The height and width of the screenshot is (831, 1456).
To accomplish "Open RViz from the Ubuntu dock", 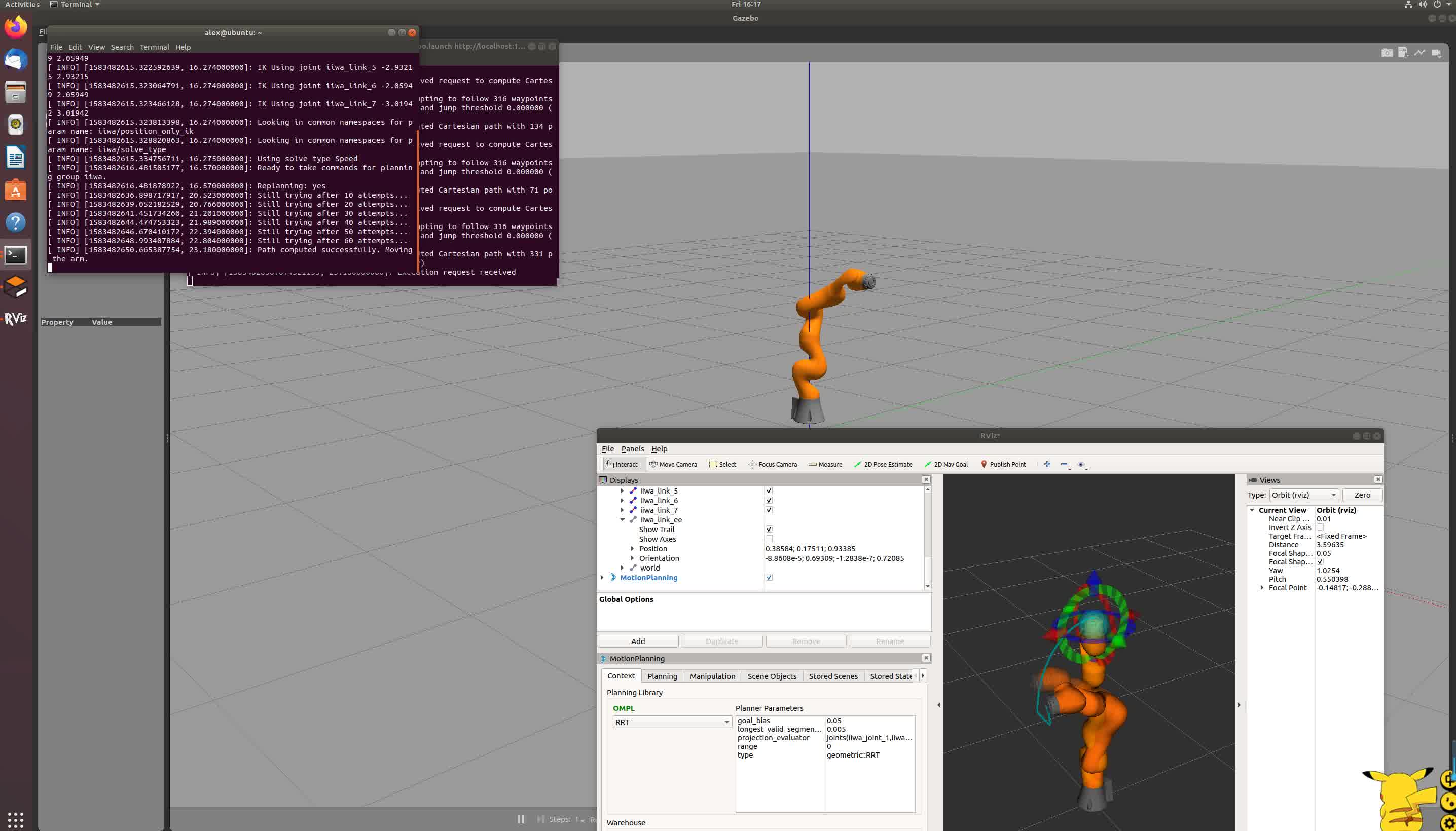I will (x=15, y=319).
